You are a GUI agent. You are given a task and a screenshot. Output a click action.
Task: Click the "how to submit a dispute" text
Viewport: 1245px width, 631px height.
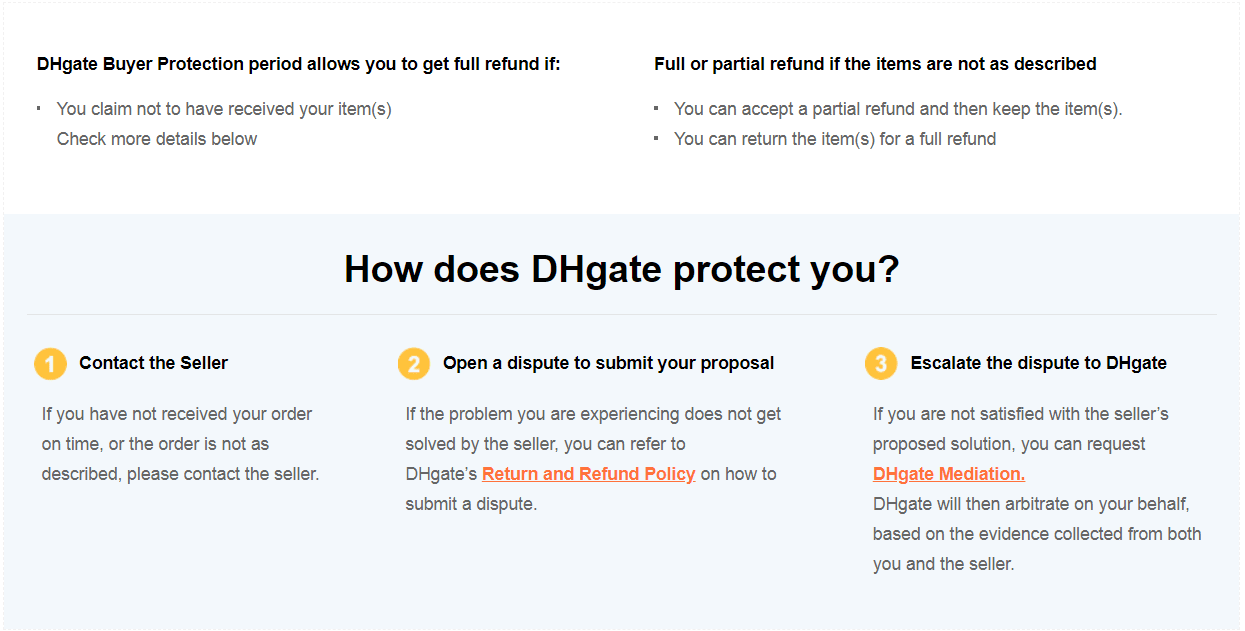(738, 474)
